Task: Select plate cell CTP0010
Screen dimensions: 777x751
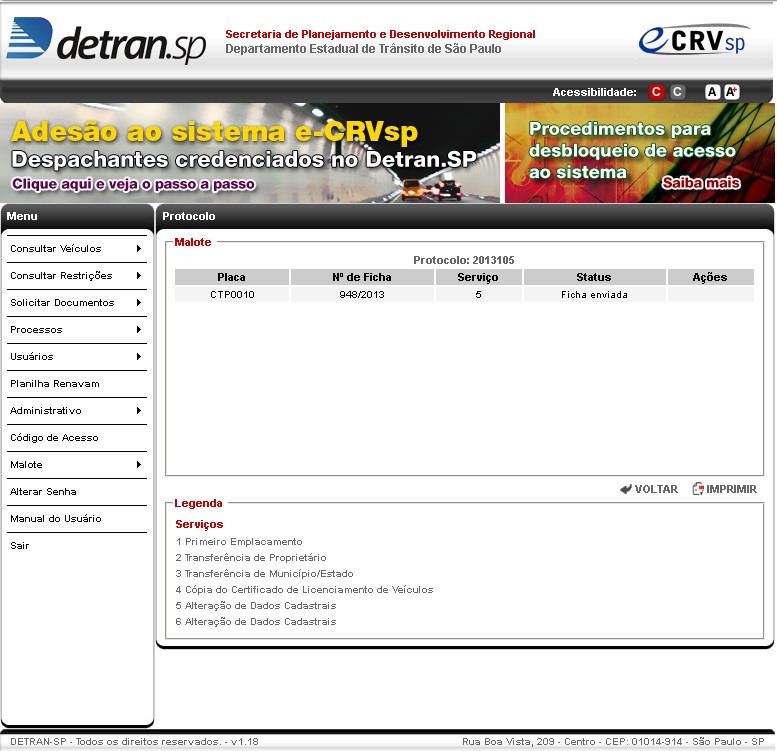Action: [232, 295]
